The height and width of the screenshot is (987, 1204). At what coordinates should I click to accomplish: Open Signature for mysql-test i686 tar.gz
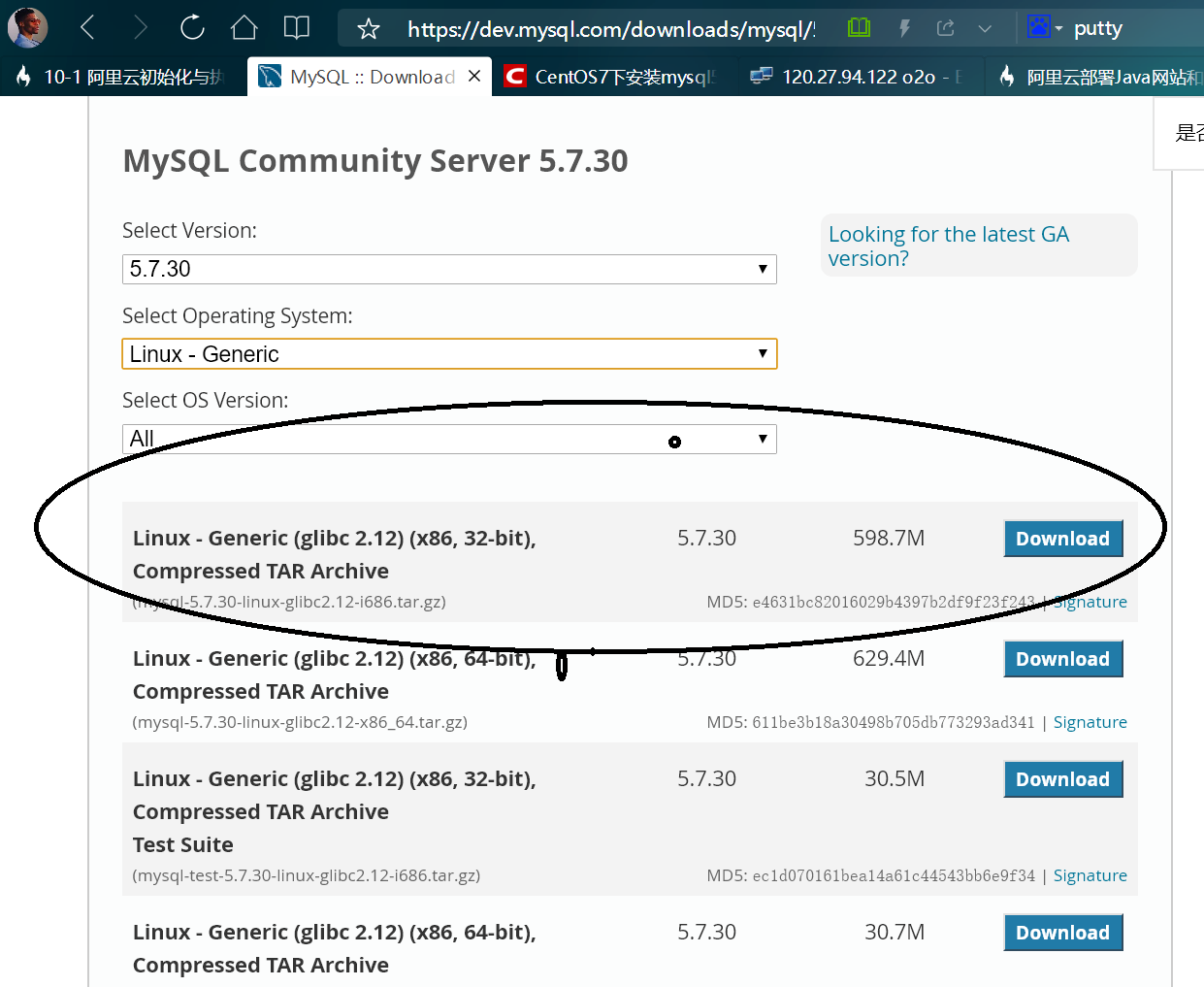[1090, 875]
